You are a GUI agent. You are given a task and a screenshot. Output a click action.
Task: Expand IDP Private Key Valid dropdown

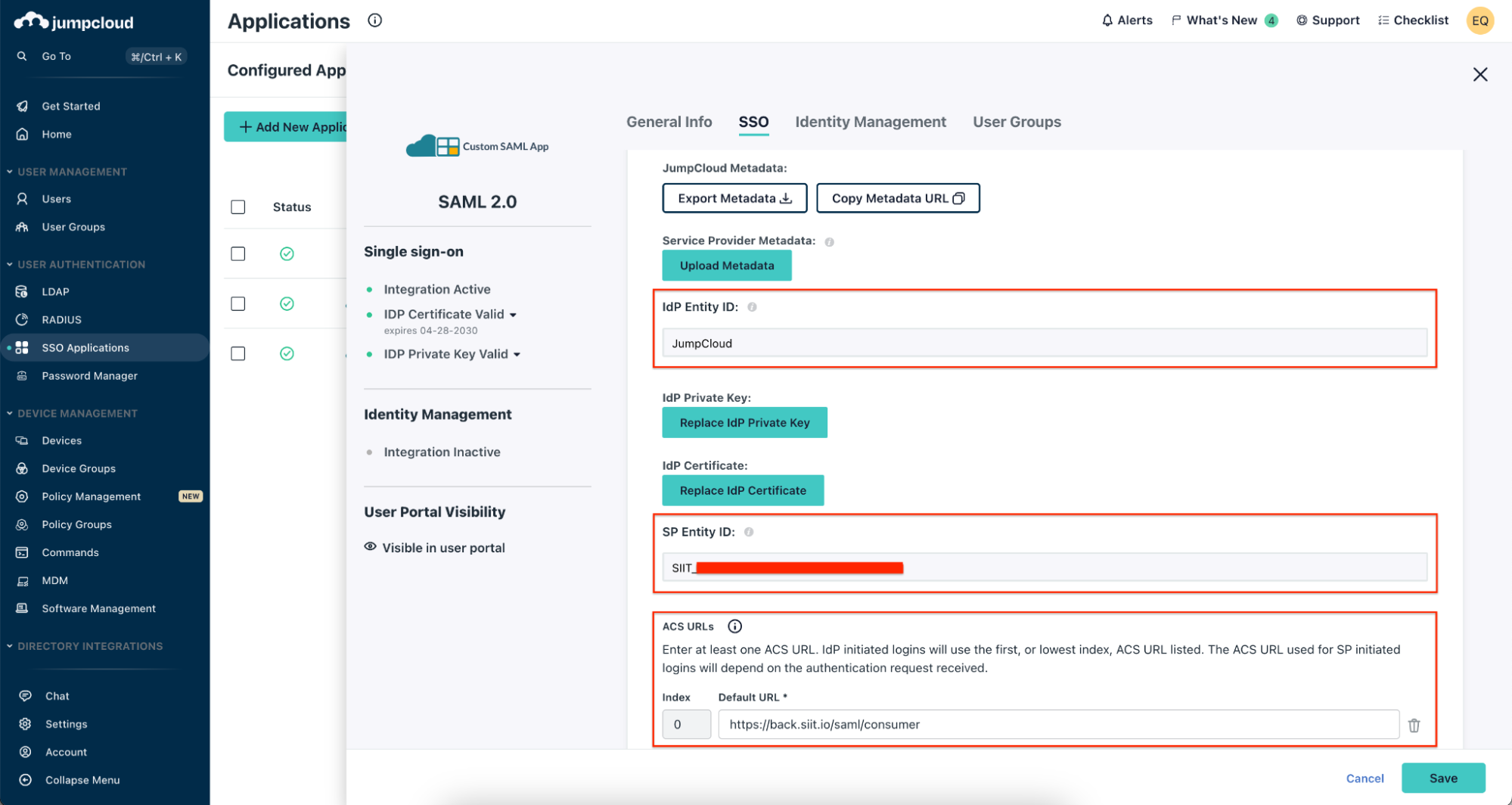click(517, 355)
